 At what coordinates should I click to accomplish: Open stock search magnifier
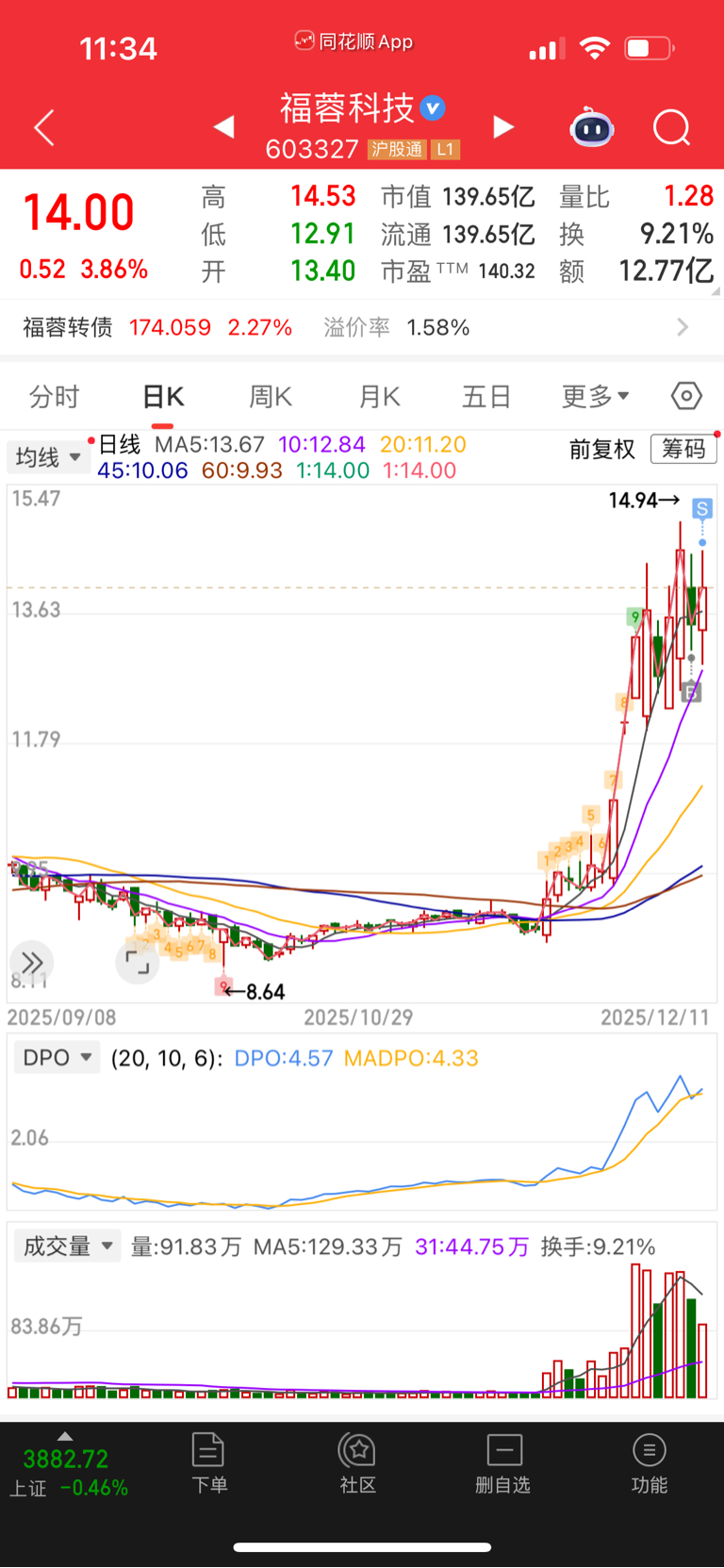(672, 127)
